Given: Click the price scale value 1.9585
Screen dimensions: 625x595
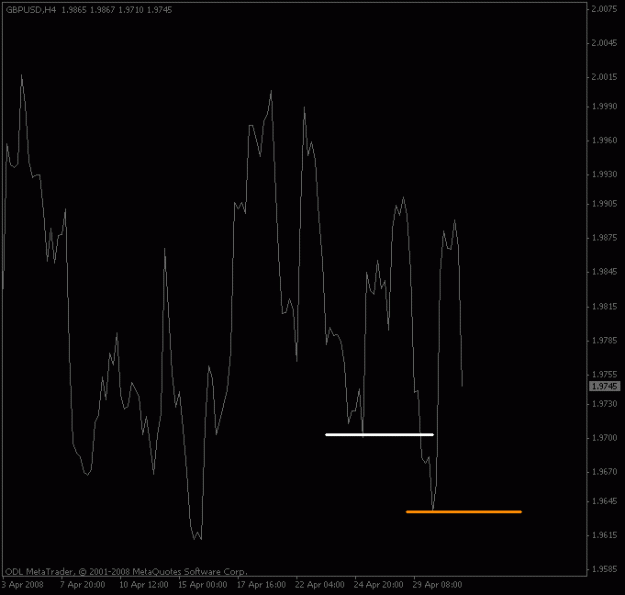Looking at the screenshot, I should coord(604,569).
